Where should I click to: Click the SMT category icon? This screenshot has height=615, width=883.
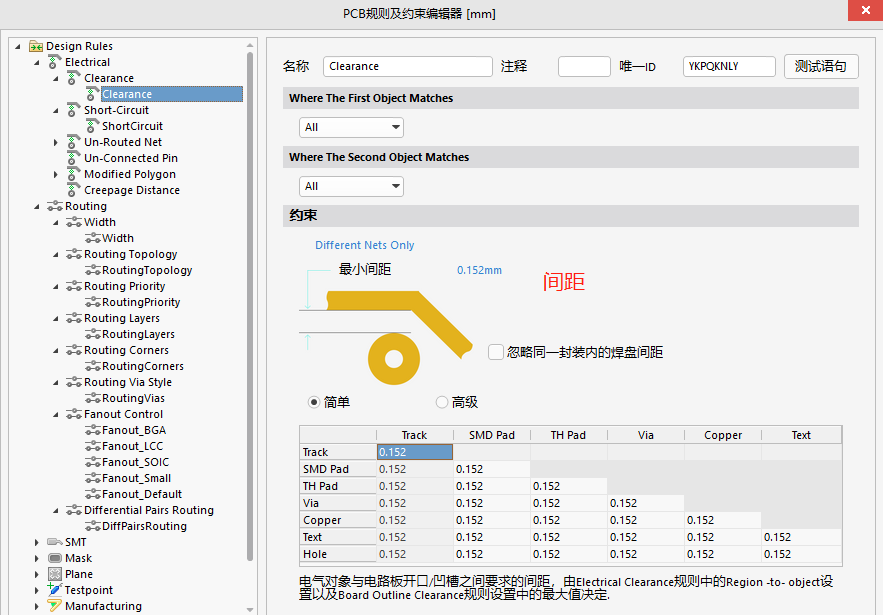55,542
